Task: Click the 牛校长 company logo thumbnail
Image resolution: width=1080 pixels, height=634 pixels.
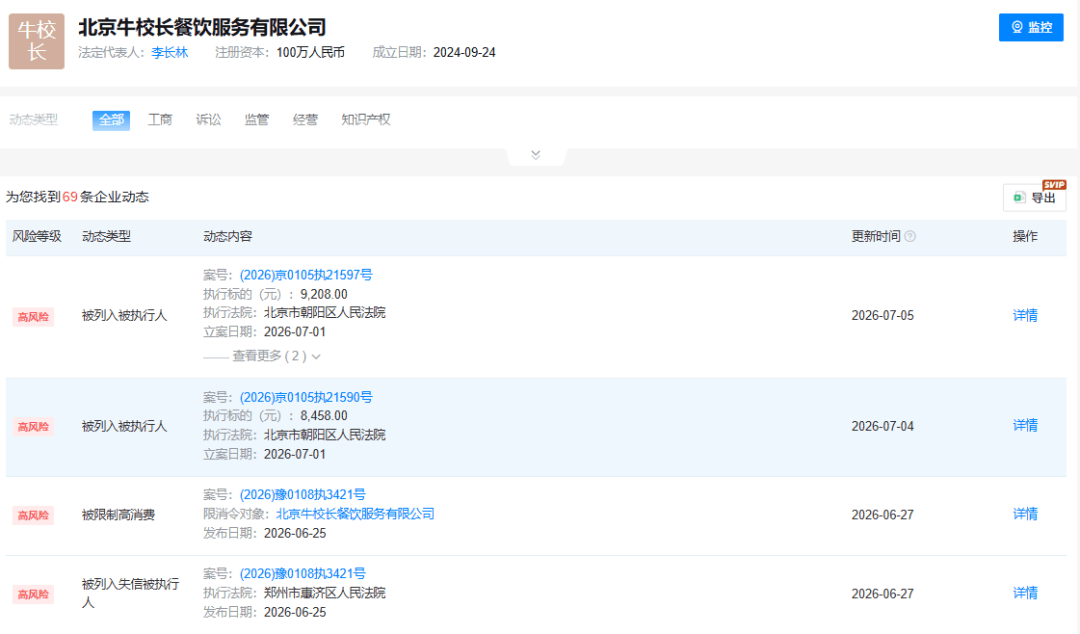Action: pos(37,41)
